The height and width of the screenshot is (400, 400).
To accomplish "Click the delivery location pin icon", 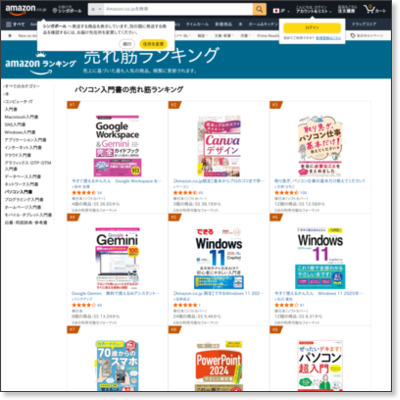I will point(55,10).
